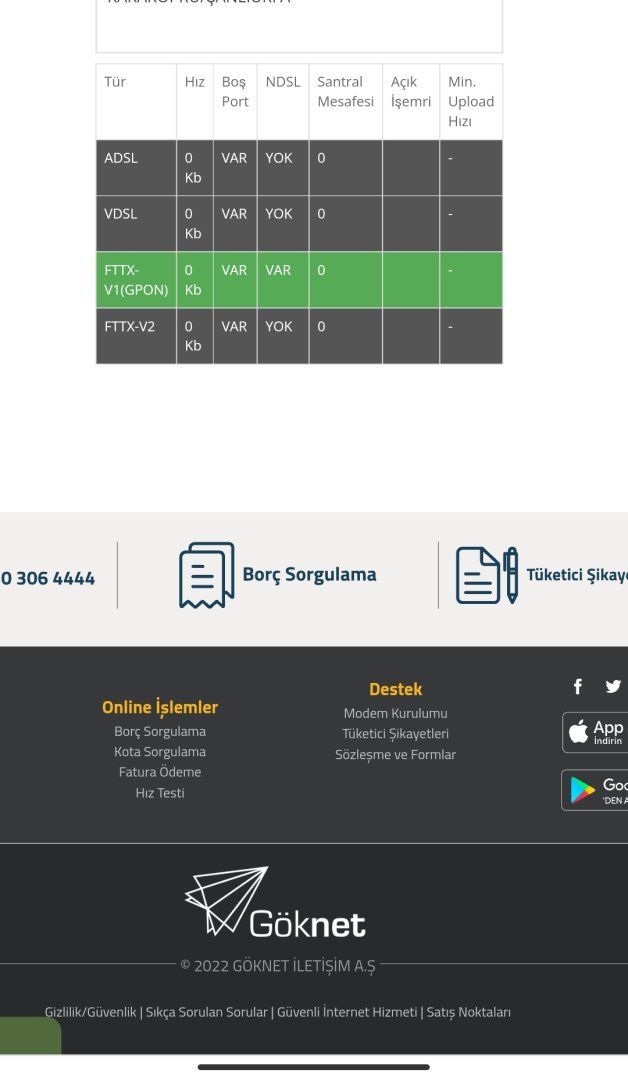
Task: Open Güvenli İnternet Hizmeti footer link
Action: 346,1012
